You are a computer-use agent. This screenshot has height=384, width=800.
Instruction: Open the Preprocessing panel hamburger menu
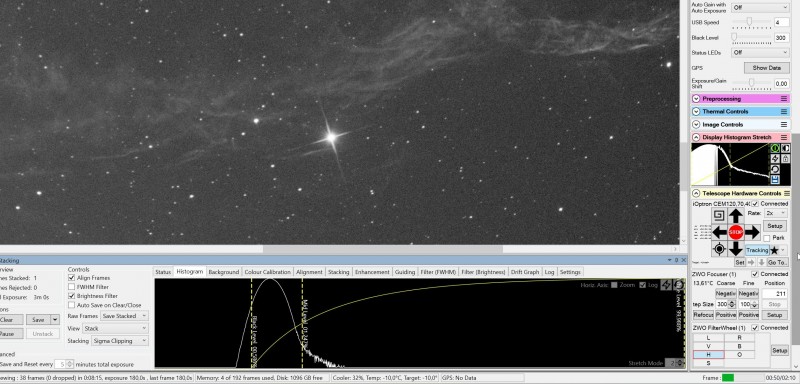784,98
